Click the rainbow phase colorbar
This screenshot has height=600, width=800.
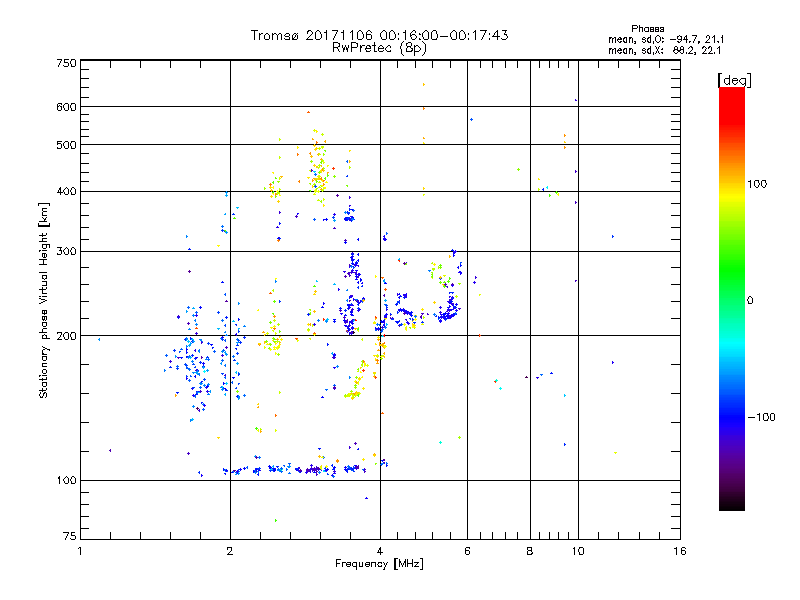pos(732,299)
